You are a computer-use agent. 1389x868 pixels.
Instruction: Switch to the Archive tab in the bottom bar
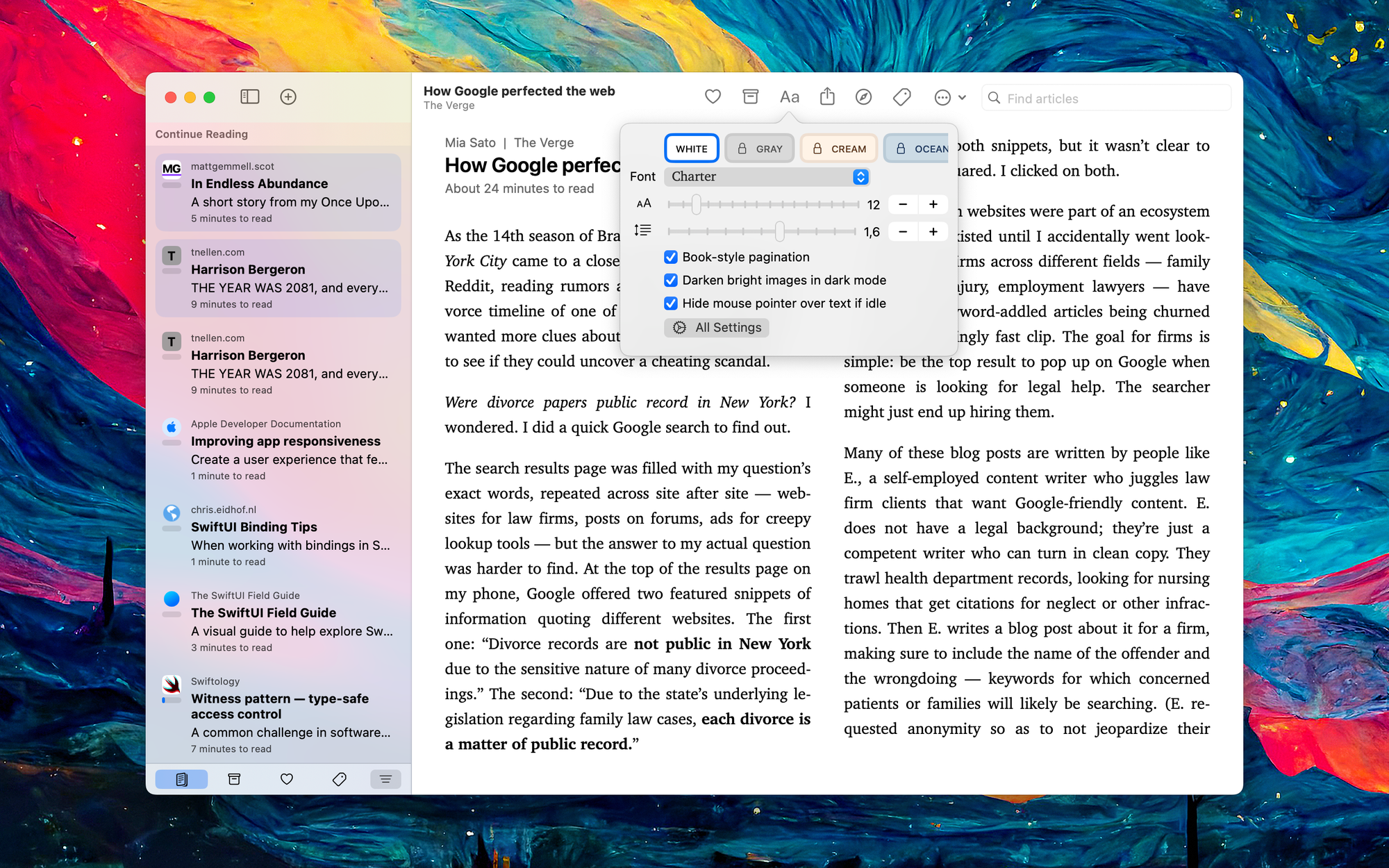pyautogui.click(x=234, y=779)
